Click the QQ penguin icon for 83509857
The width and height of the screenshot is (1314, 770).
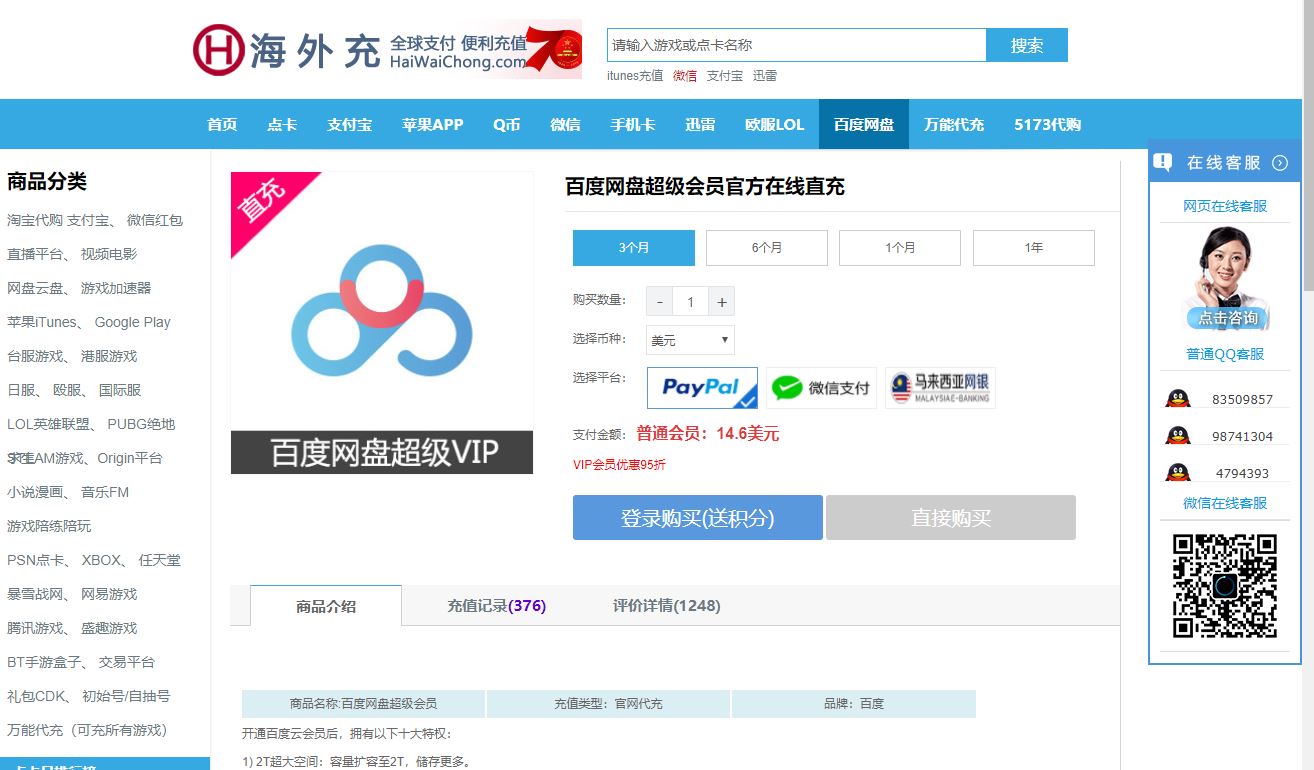point(1177,399)
